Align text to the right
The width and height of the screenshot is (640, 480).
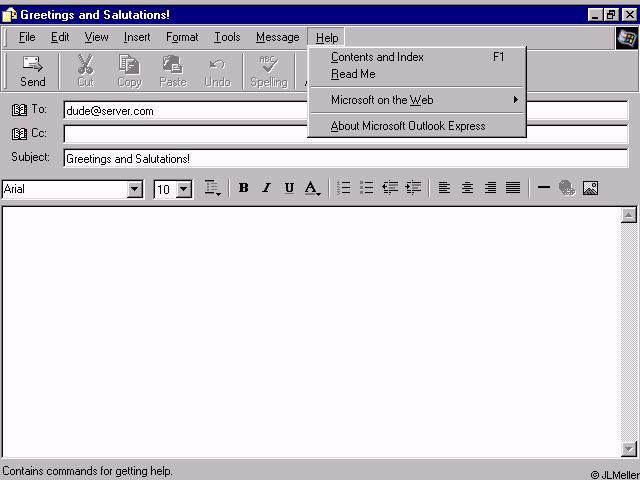coord(490,188)
